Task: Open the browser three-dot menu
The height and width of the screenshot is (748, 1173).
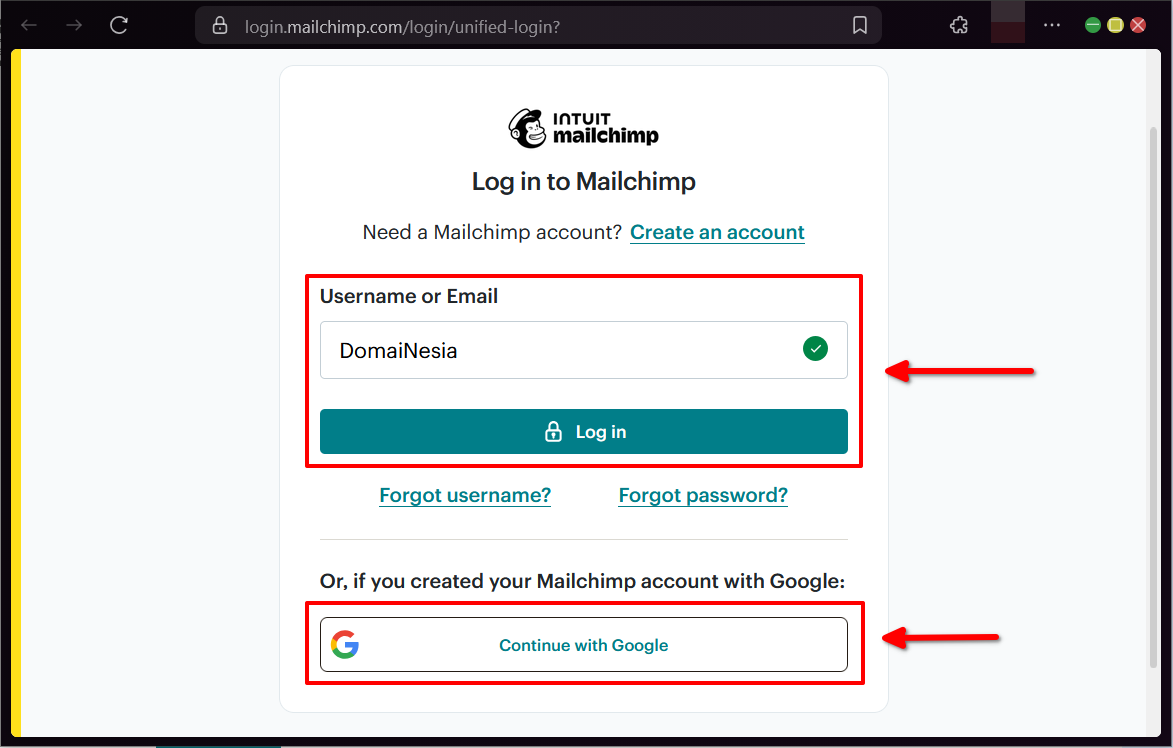Action: coord(1051,24)
